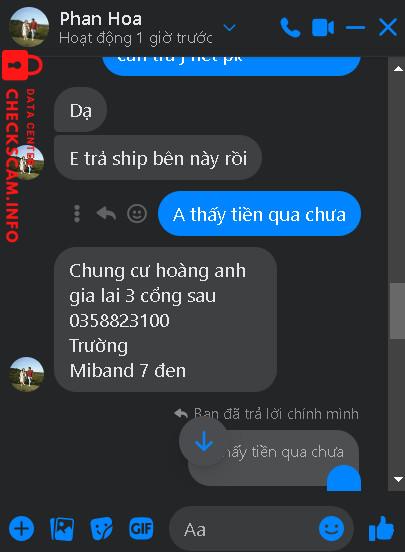Reply to the 'A thấy tiền qua chưa' message

(x=106, y=213)
